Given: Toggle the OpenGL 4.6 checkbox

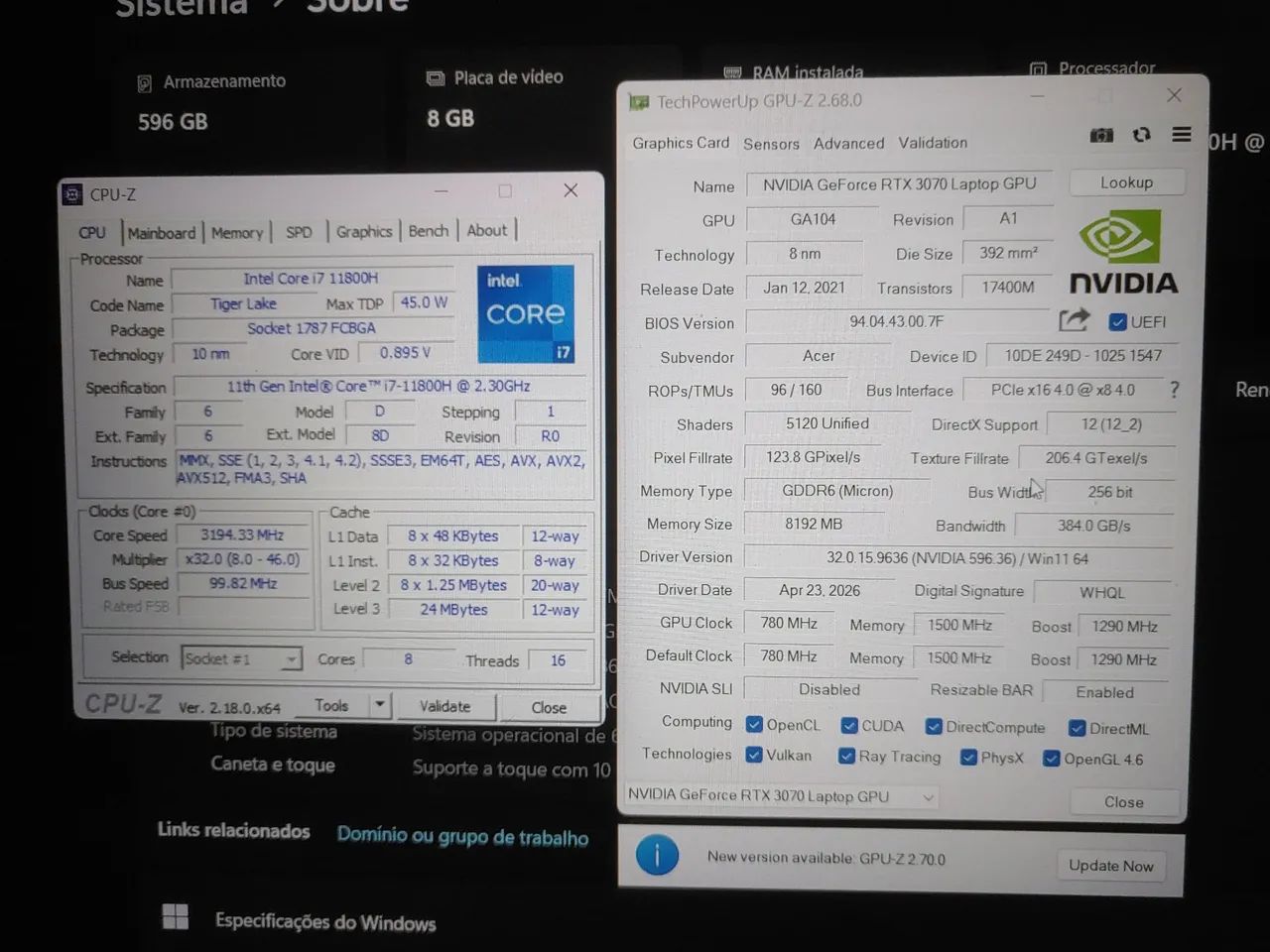Looking at the screenshot, I should 1052,759.
